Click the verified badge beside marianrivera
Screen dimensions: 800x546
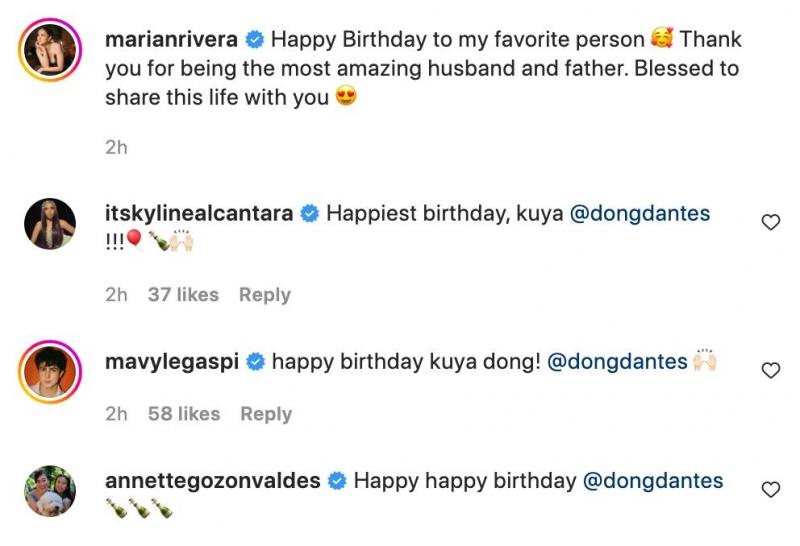pos(254,41)
